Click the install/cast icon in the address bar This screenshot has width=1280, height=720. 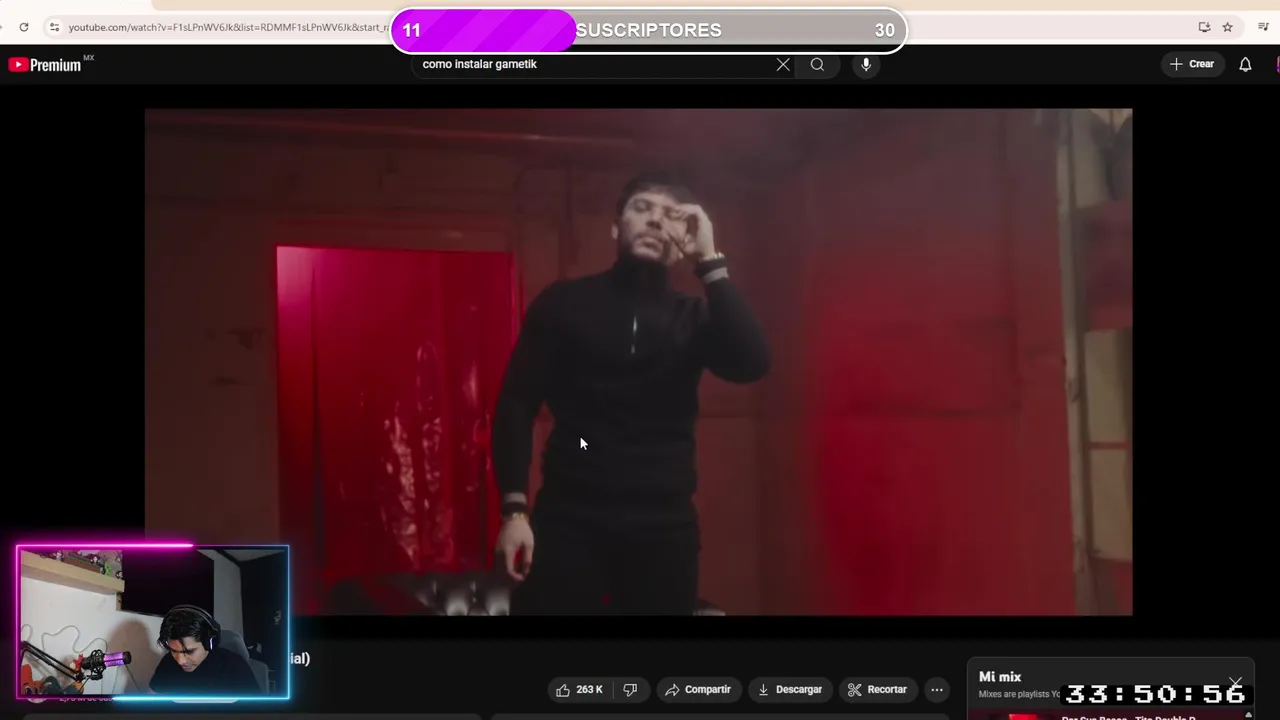(1204, 27)
